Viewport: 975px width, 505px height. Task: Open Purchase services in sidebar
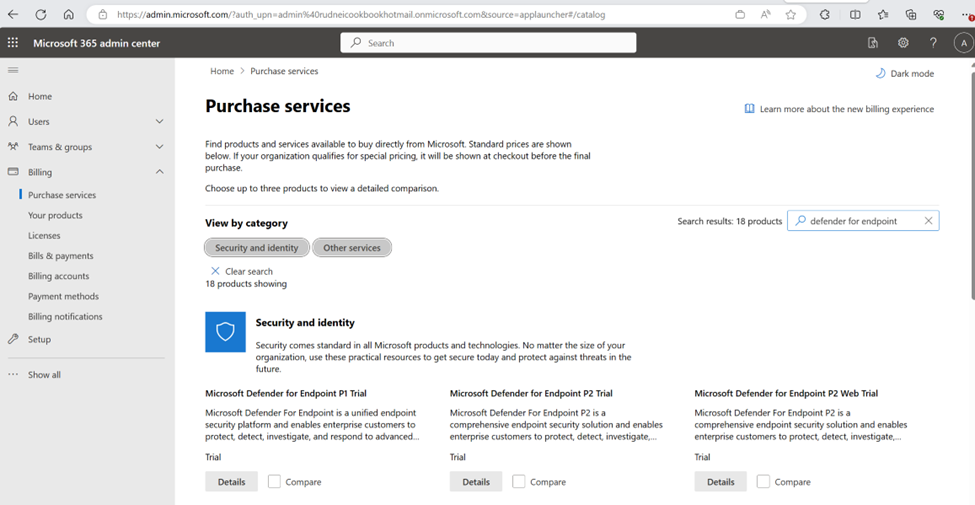click(62, 195)
